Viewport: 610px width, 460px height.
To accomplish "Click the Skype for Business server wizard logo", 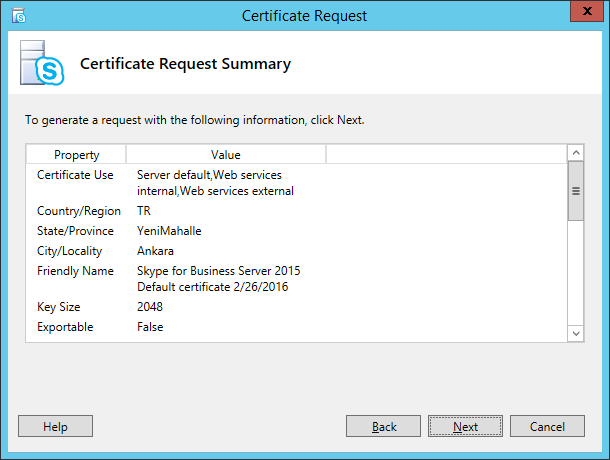I will 42,63.
